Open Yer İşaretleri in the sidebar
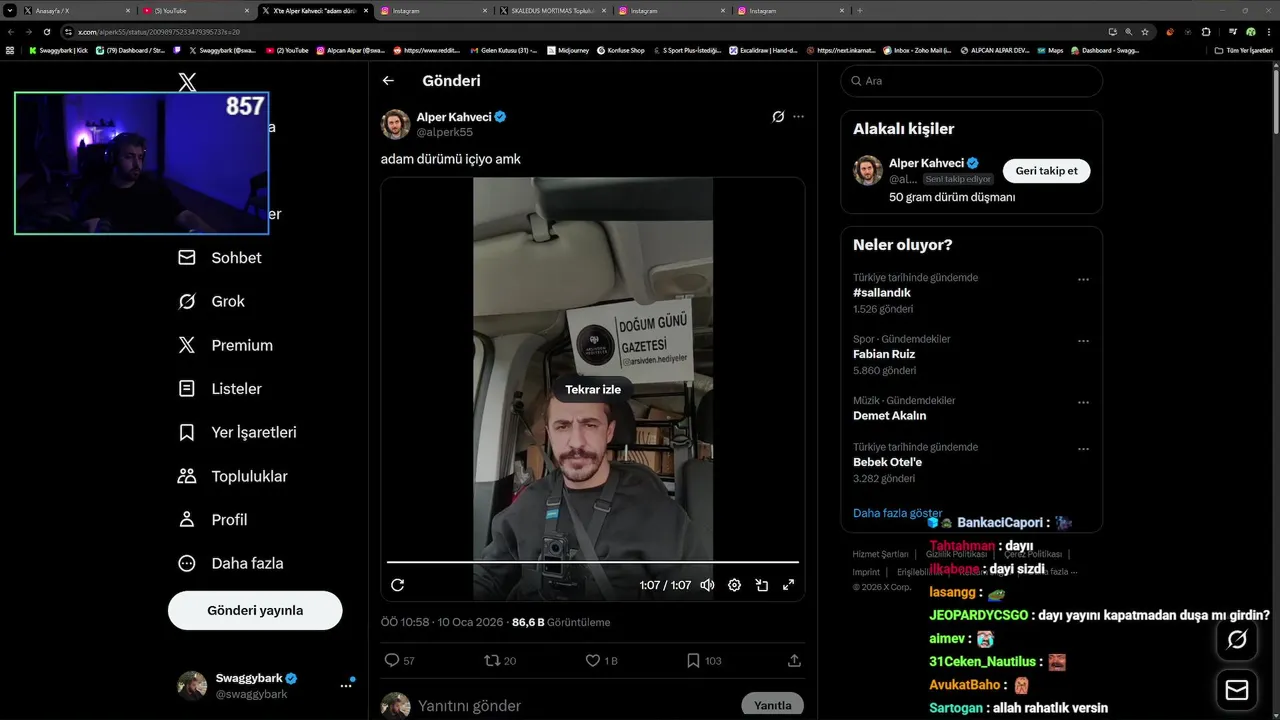Viewport: 1280px width, 720px height. pyautogui.click(x=237, y=433)
